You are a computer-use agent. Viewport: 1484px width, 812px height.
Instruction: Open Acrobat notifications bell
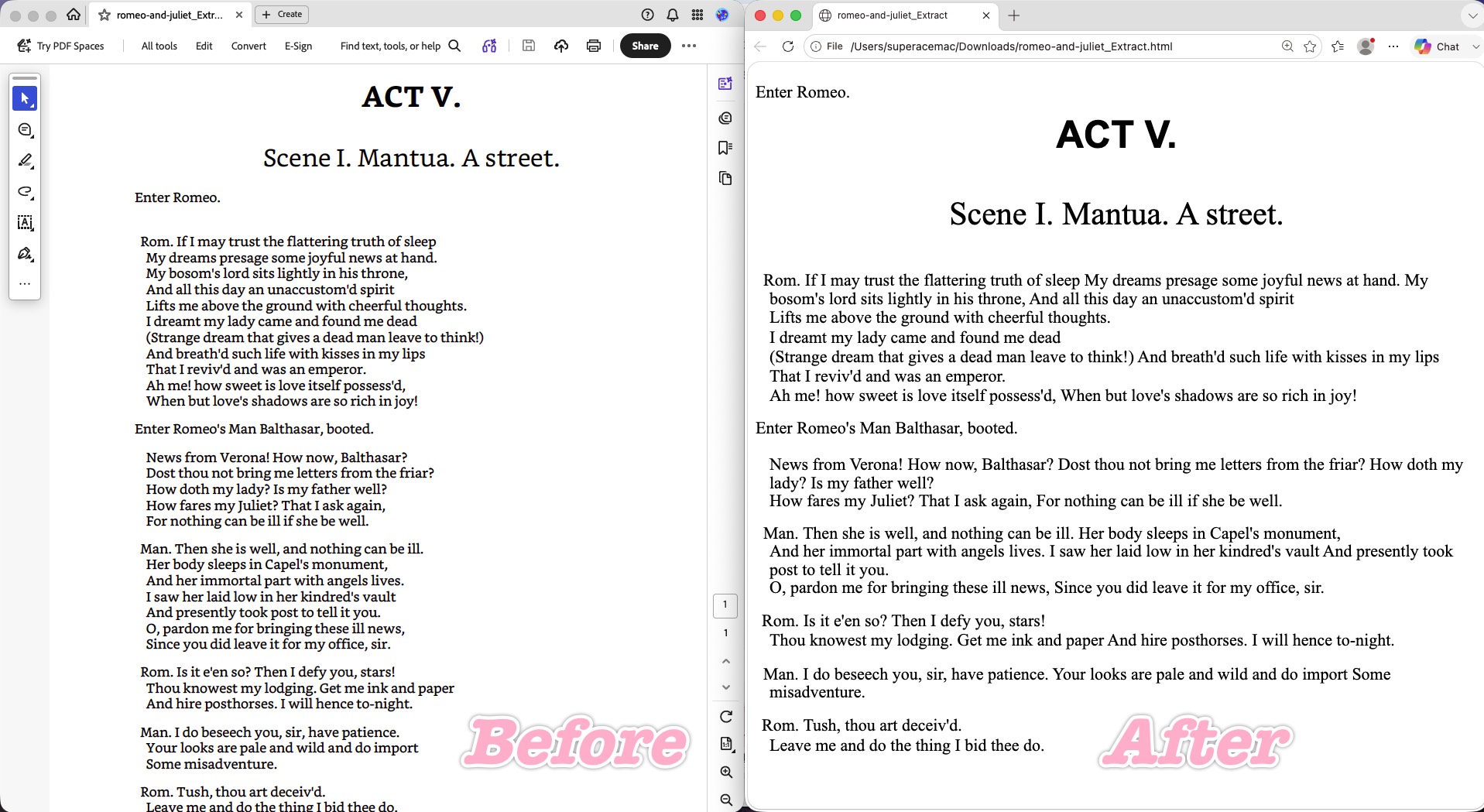(x=673, y=15)
